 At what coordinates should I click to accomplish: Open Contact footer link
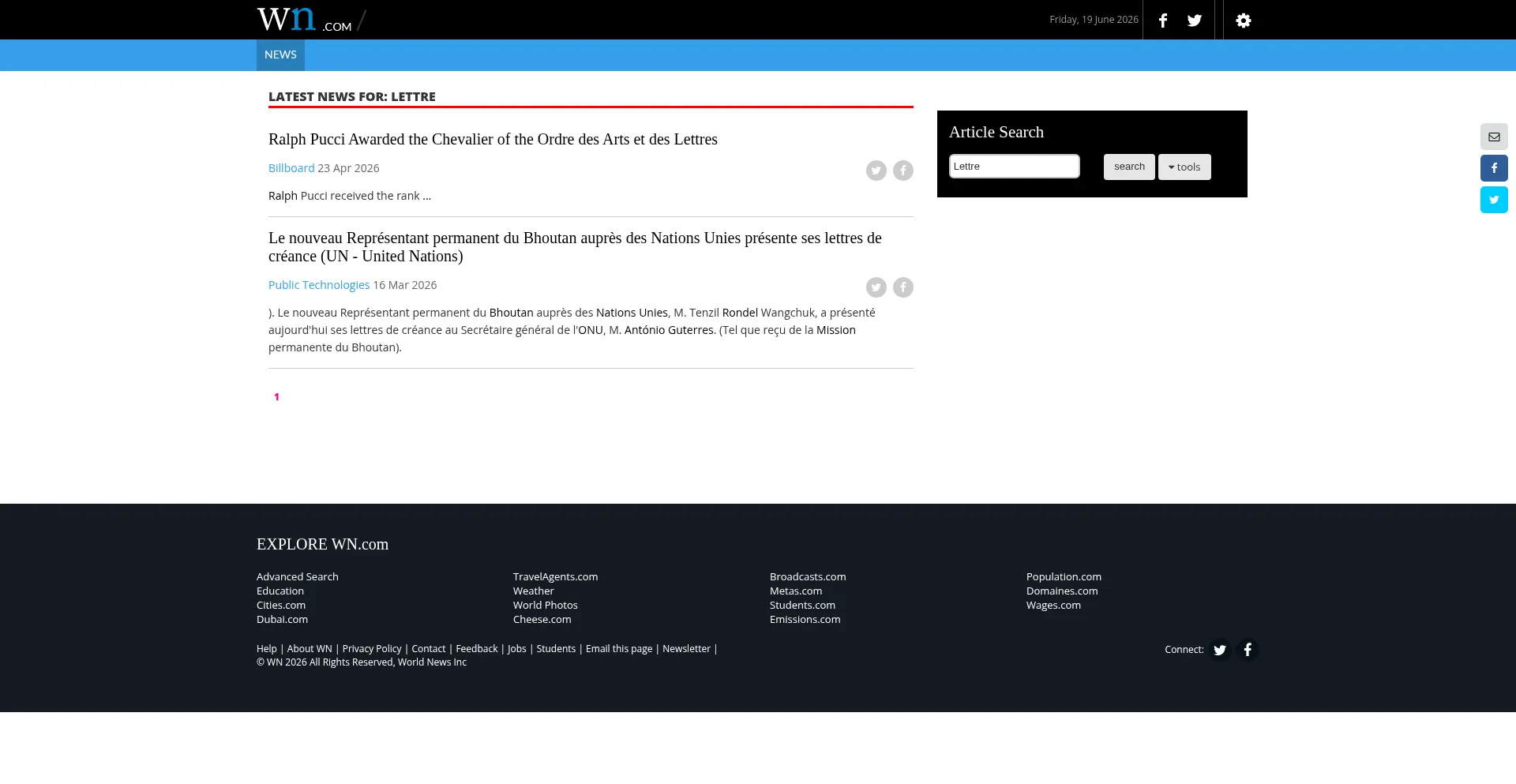click(429, 649)
